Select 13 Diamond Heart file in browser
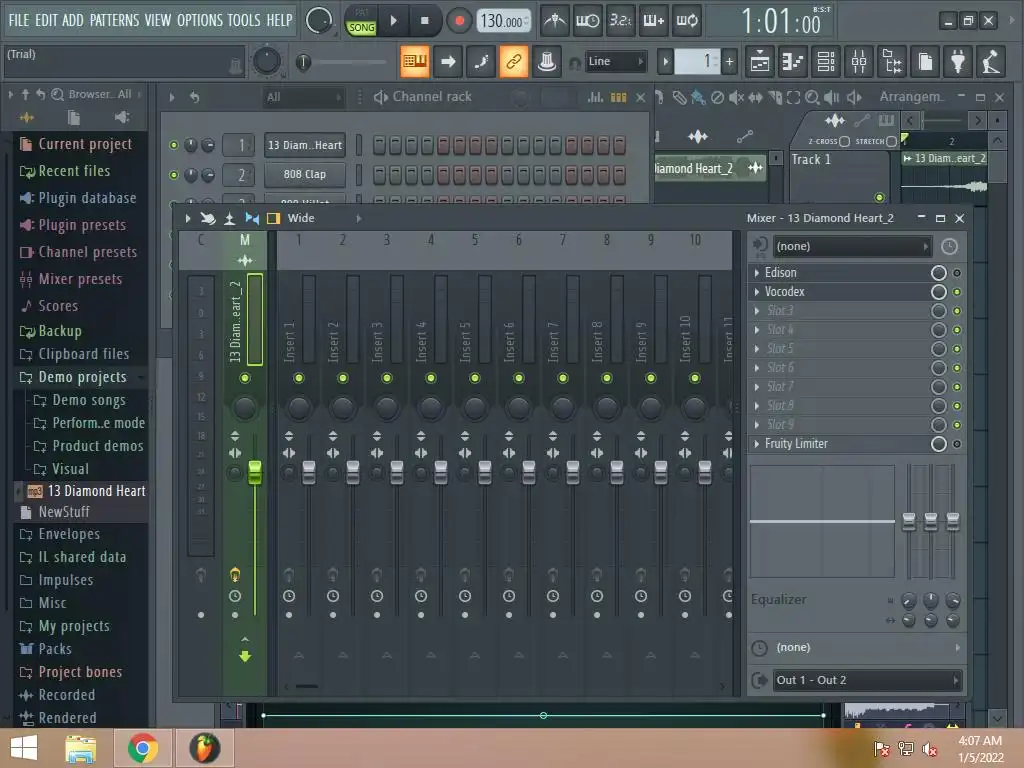 pyautogui.click(x=96, y=491)
